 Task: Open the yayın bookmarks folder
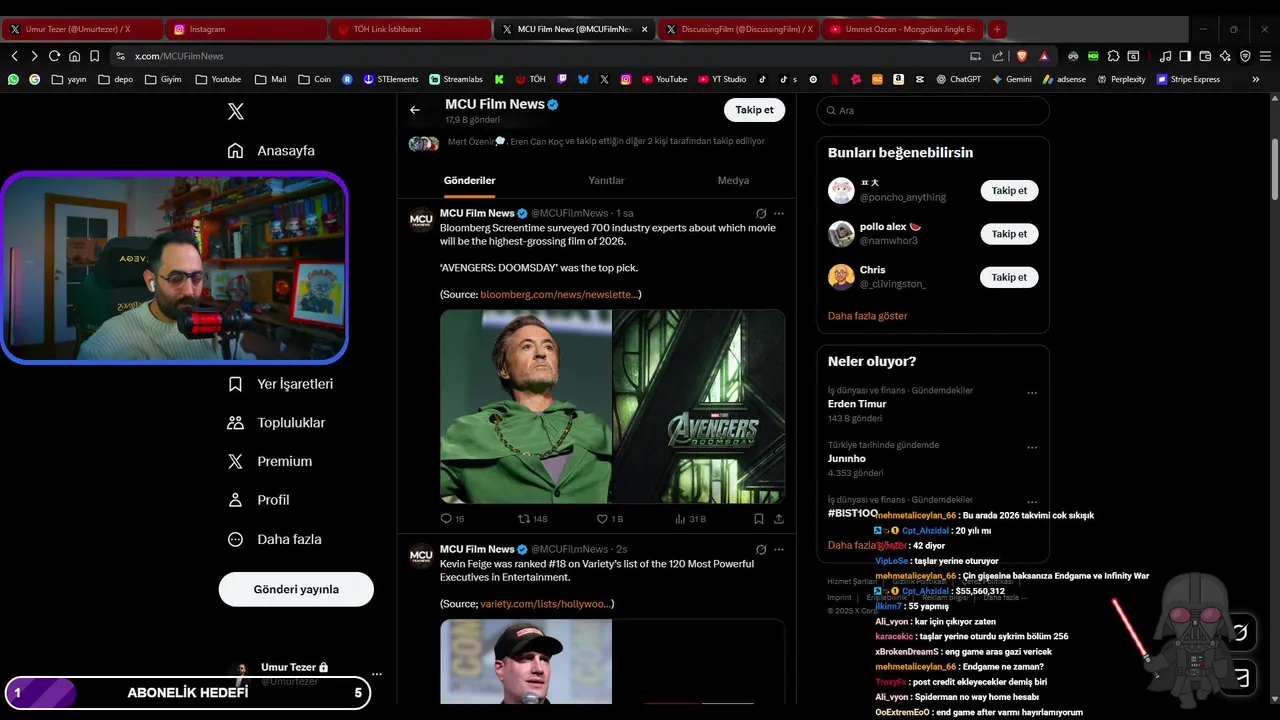tap(69, 79)
